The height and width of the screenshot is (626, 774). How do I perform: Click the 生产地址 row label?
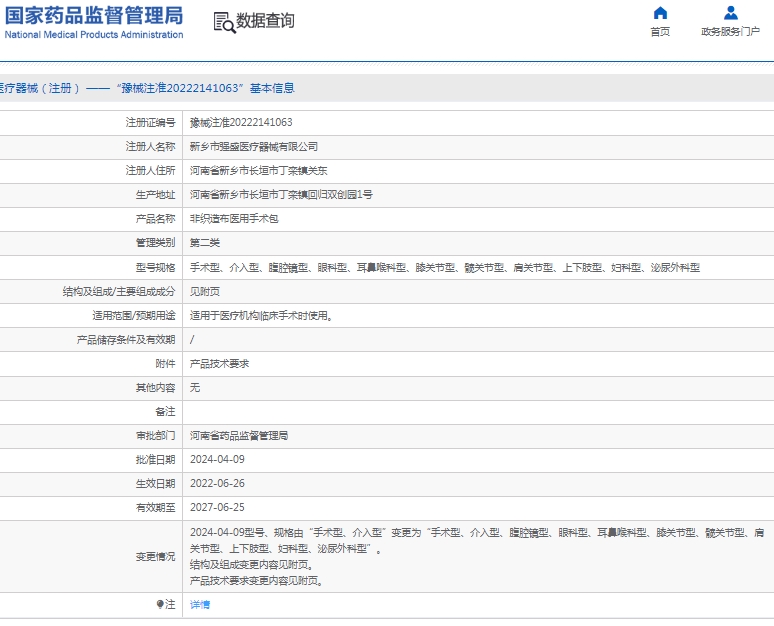(x=155, y=195)
